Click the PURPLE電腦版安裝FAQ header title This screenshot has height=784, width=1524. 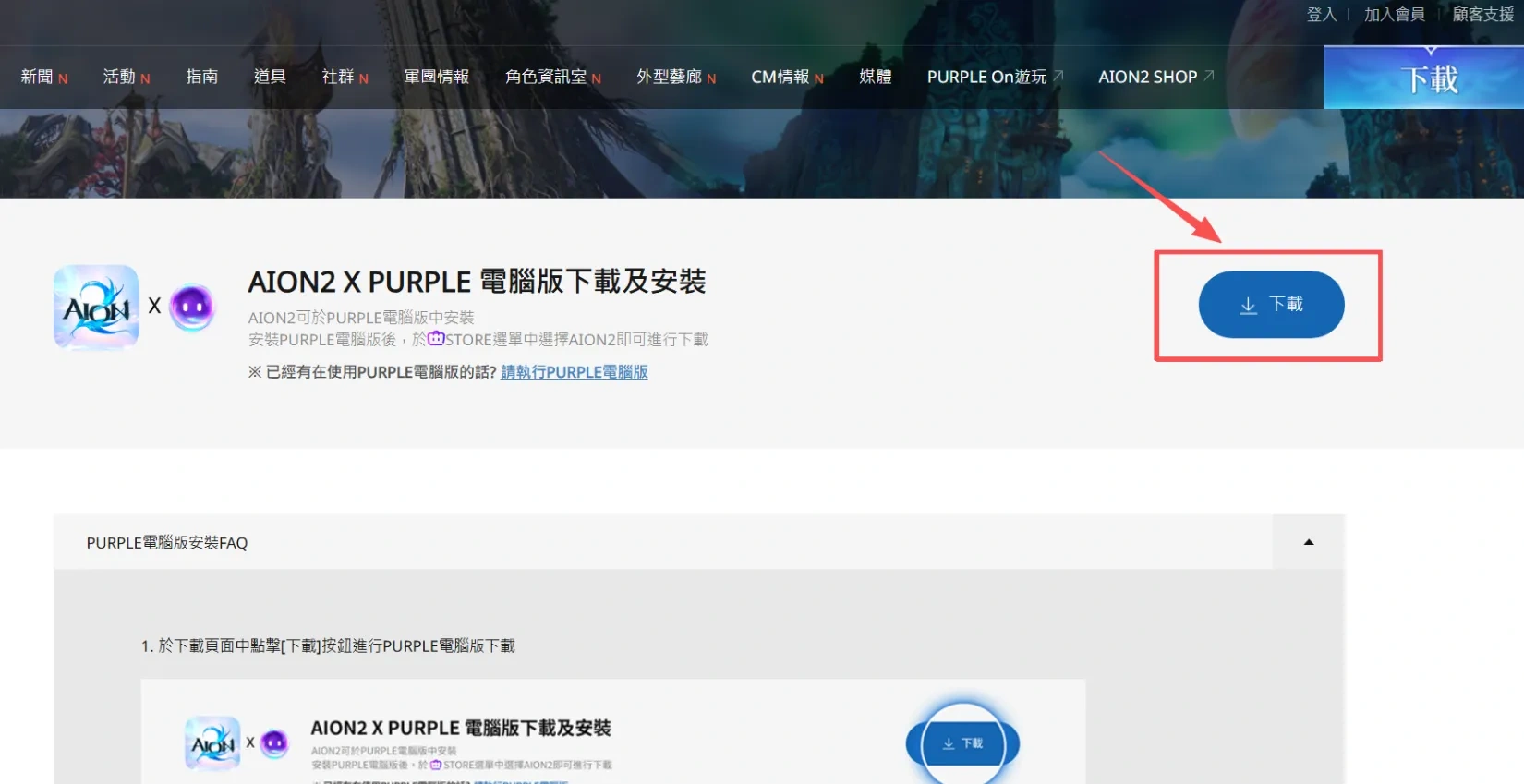[167, 543]
